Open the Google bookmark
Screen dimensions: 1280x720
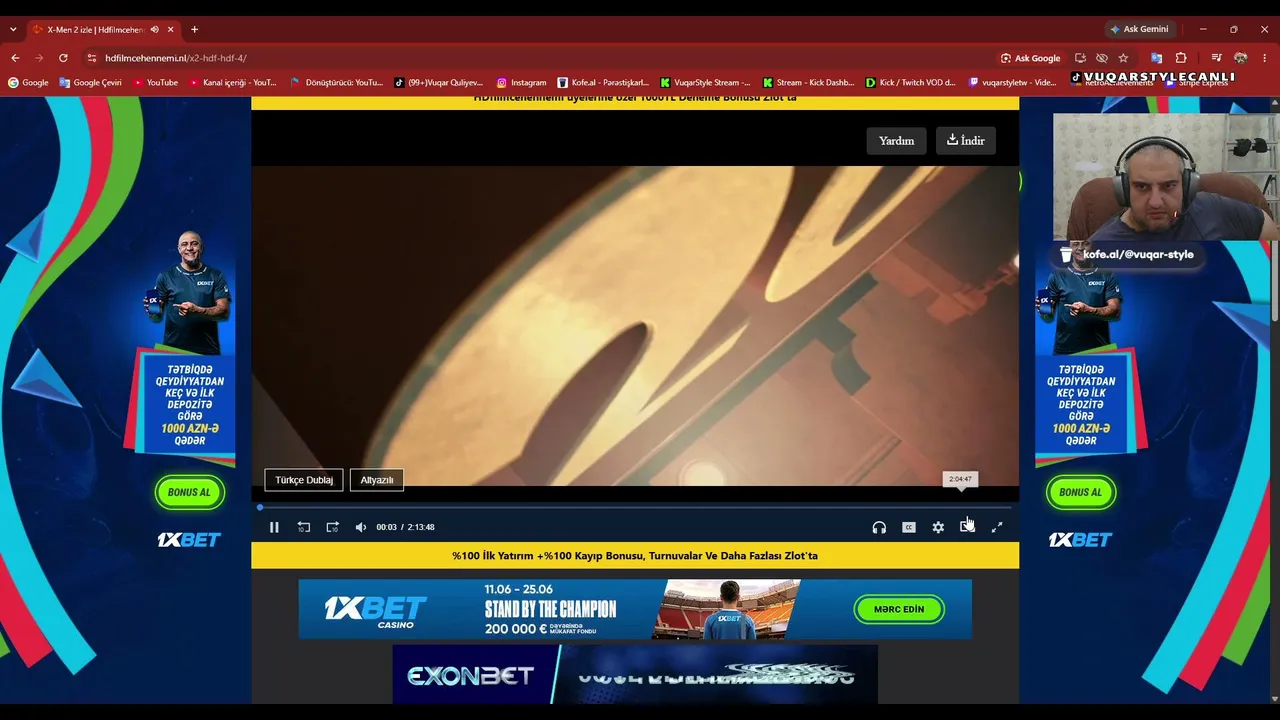pyautogui.click(x=28, y=83)
